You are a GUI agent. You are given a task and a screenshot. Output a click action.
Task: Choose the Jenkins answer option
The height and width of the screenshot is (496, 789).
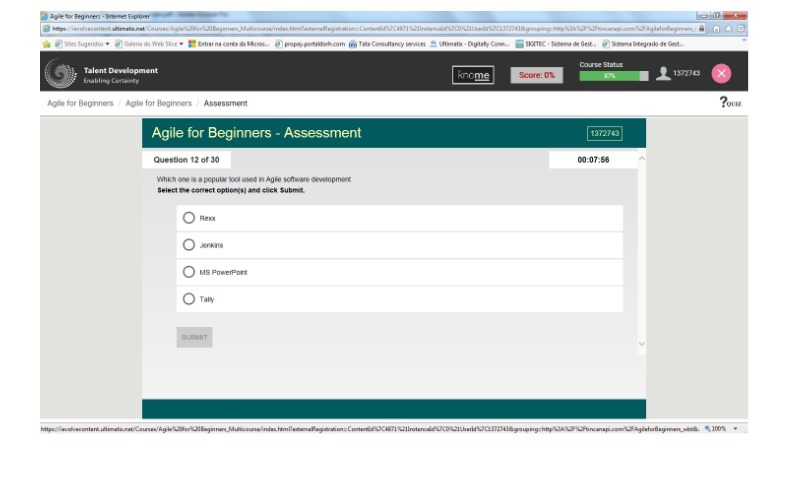[189, 245]
